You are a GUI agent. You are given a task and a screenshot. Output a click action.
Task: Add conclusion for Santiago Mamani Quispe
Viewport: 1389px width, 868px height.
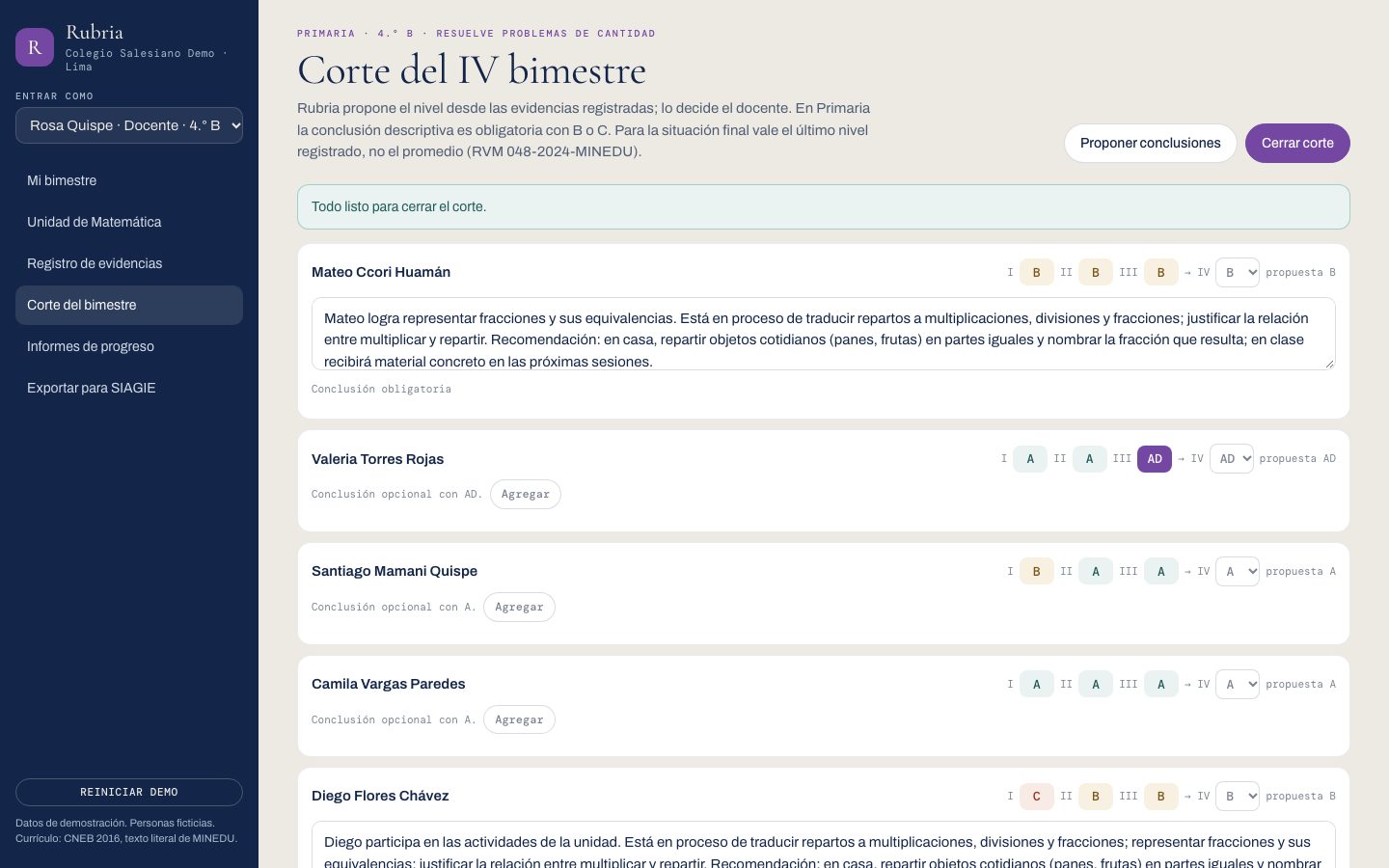(519, 607)
